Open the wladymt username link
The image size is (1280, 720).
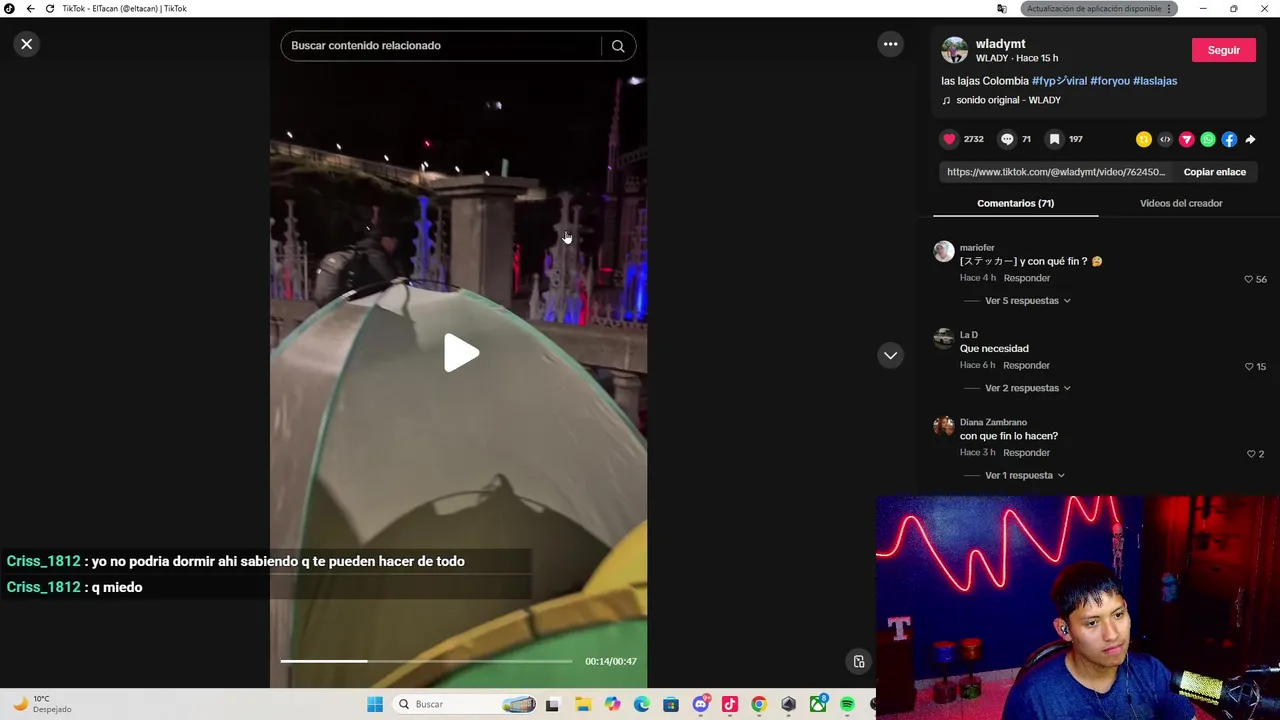click(x=1001, y=44)
